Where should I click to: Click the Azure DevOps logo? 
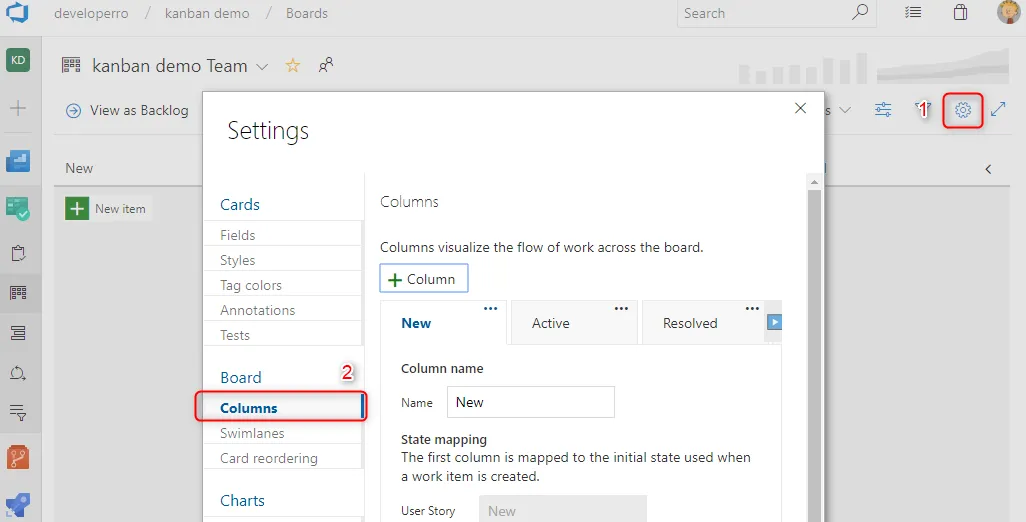[x=18, y=14]
